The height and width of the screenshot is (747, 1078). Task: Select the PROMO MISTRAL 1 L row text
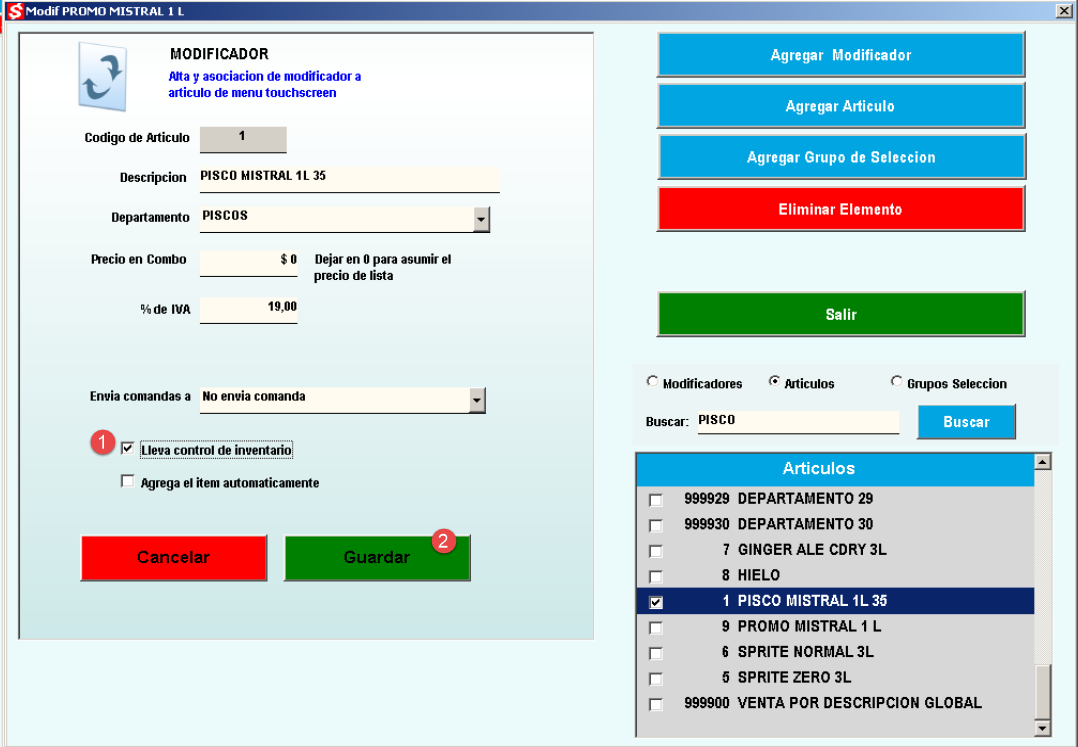point(809,626)
